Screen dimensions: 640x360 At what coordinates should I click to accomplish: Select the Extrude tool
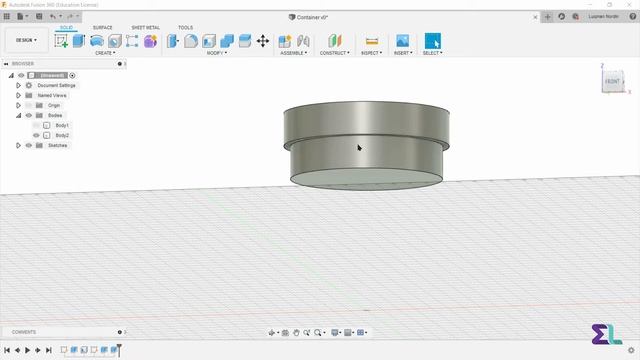pyautogui.click(x=79, y=41)
